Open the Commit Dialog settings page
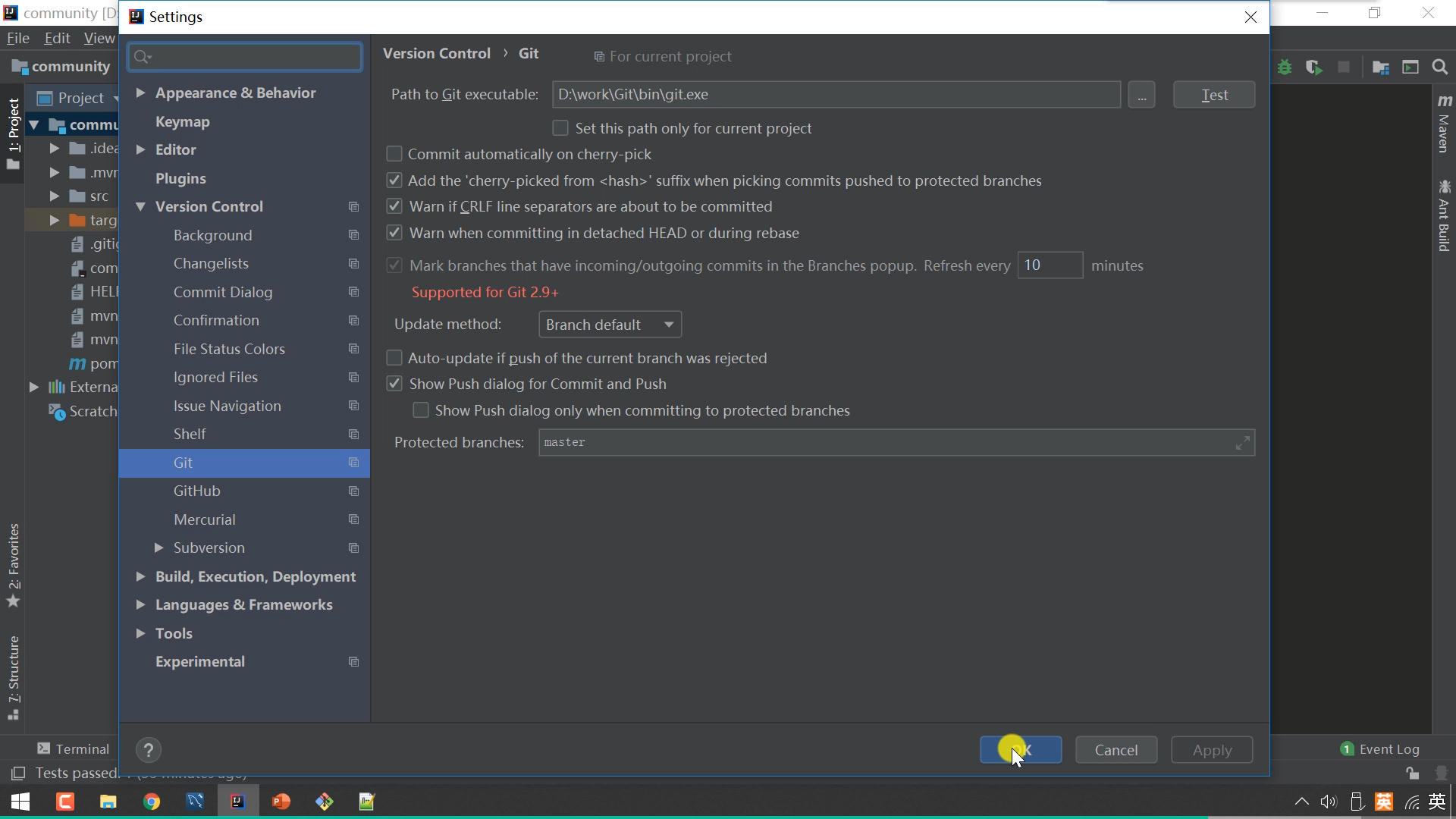1456x819 pixels. coord(222,292)
